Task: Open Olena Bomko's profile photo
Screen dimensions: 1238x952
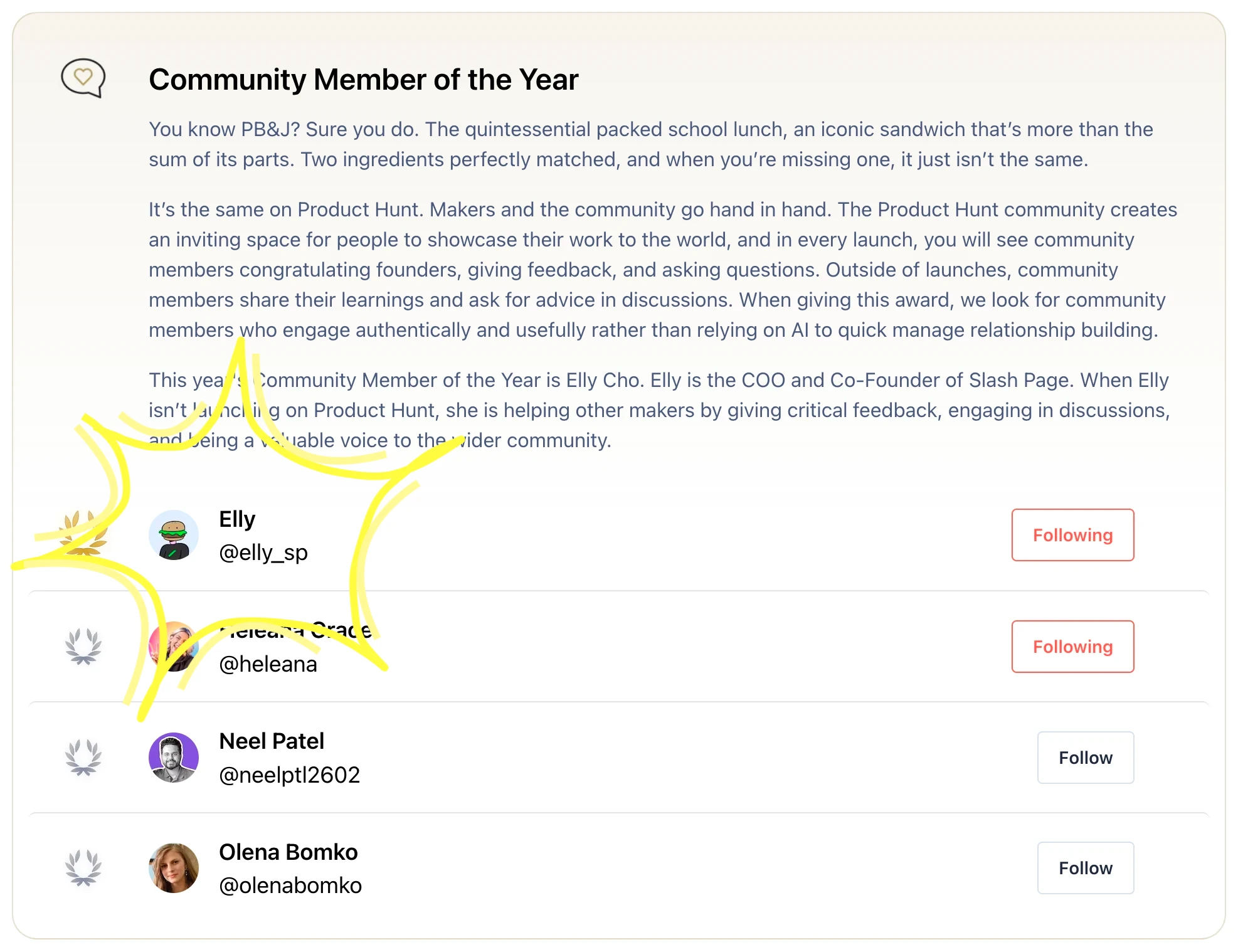Action: [174, 868]
